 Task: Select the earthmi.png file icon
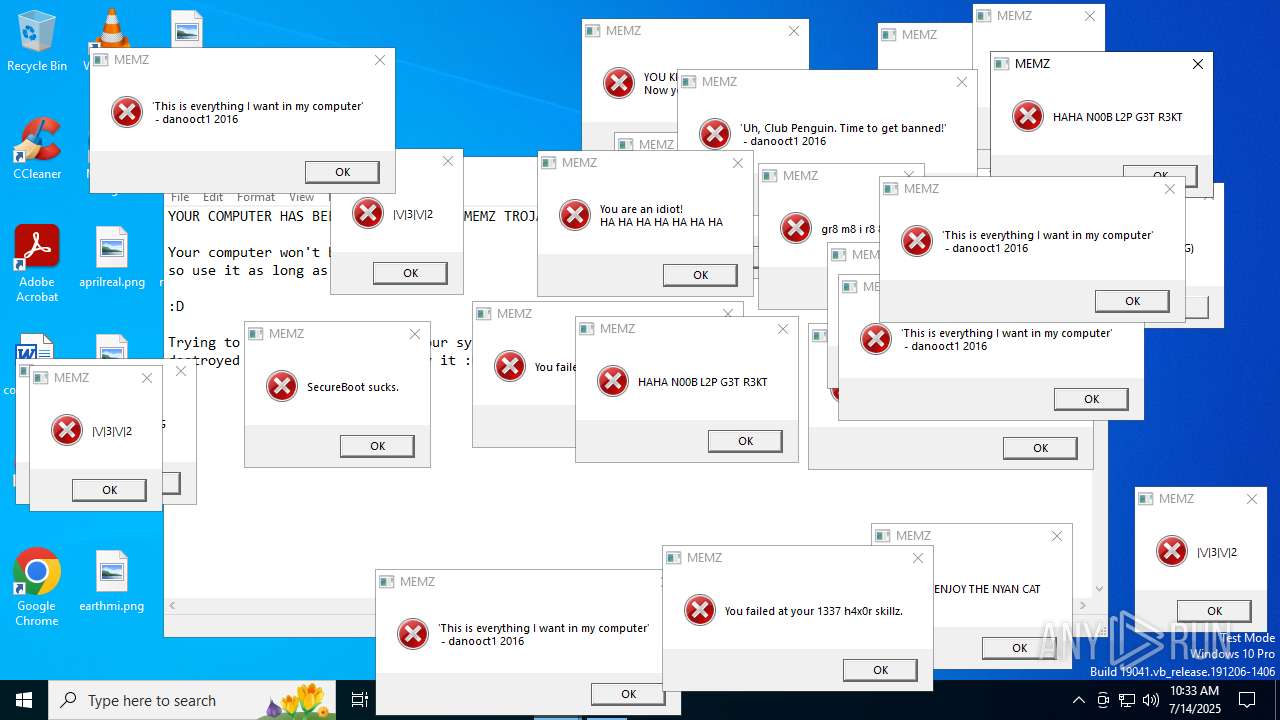tap(112, 581)
